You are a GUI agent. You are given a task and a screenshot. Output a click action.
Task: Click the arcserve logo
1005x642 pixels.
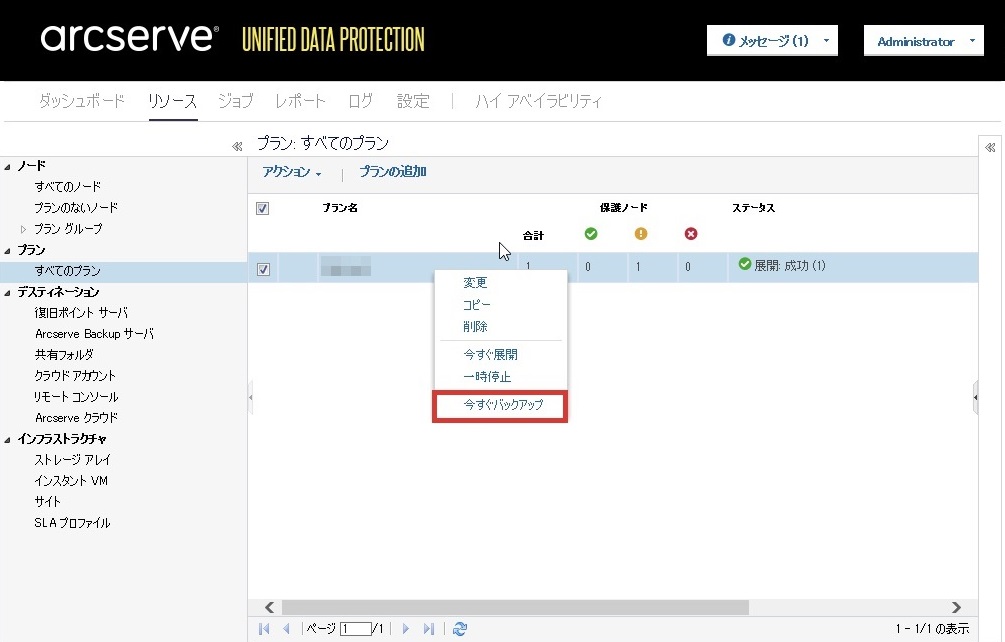[129, 38]
